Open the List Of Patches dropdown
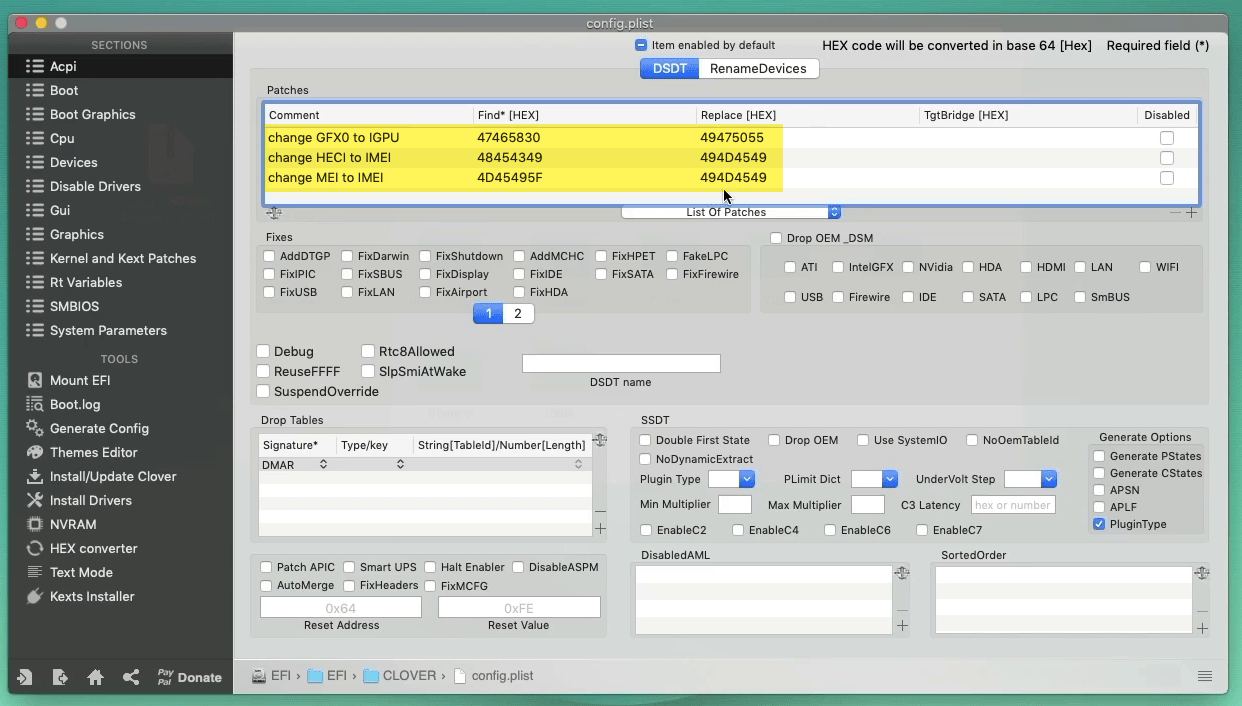This screenshot has height=706, width=1242. [731, 212]
